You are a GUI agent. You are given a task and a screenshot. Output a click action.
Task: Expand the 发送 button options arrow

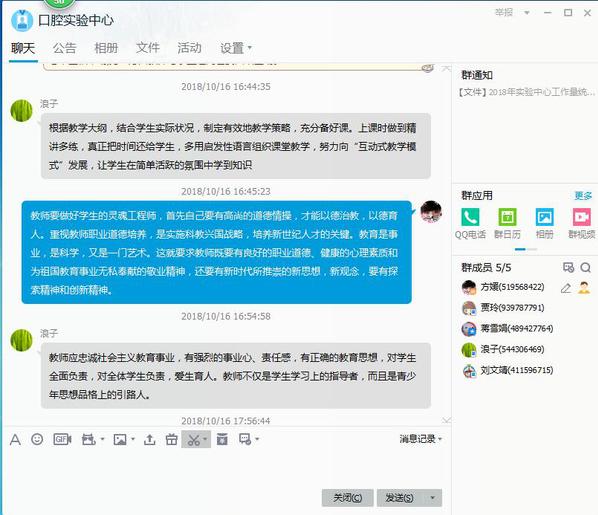432,498
